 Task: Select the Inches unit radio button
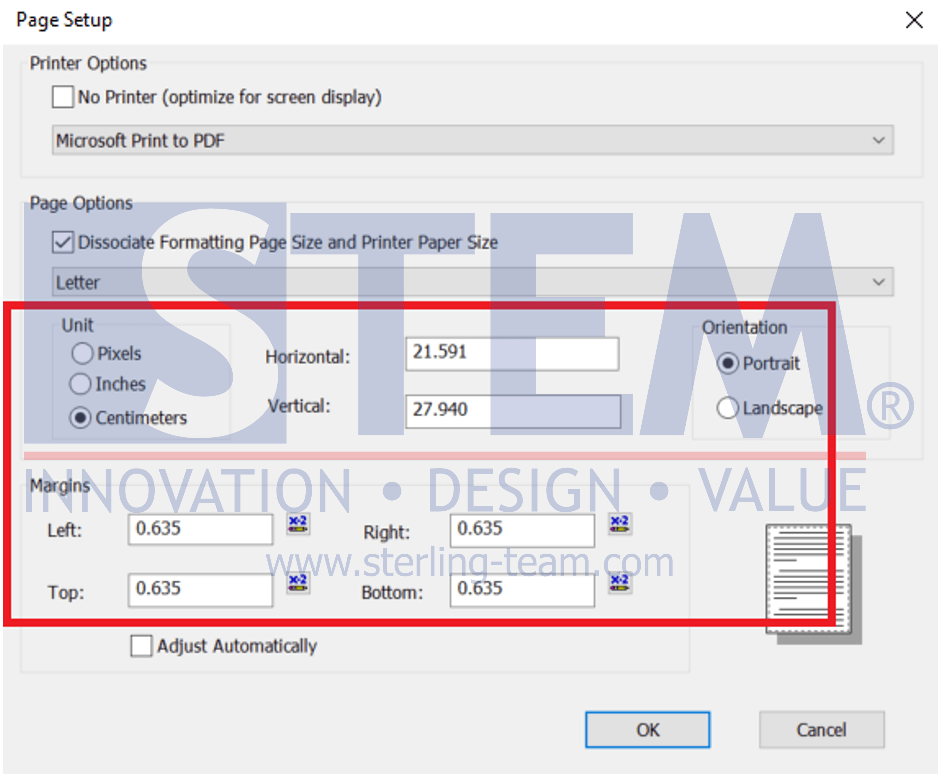[82, 385]
